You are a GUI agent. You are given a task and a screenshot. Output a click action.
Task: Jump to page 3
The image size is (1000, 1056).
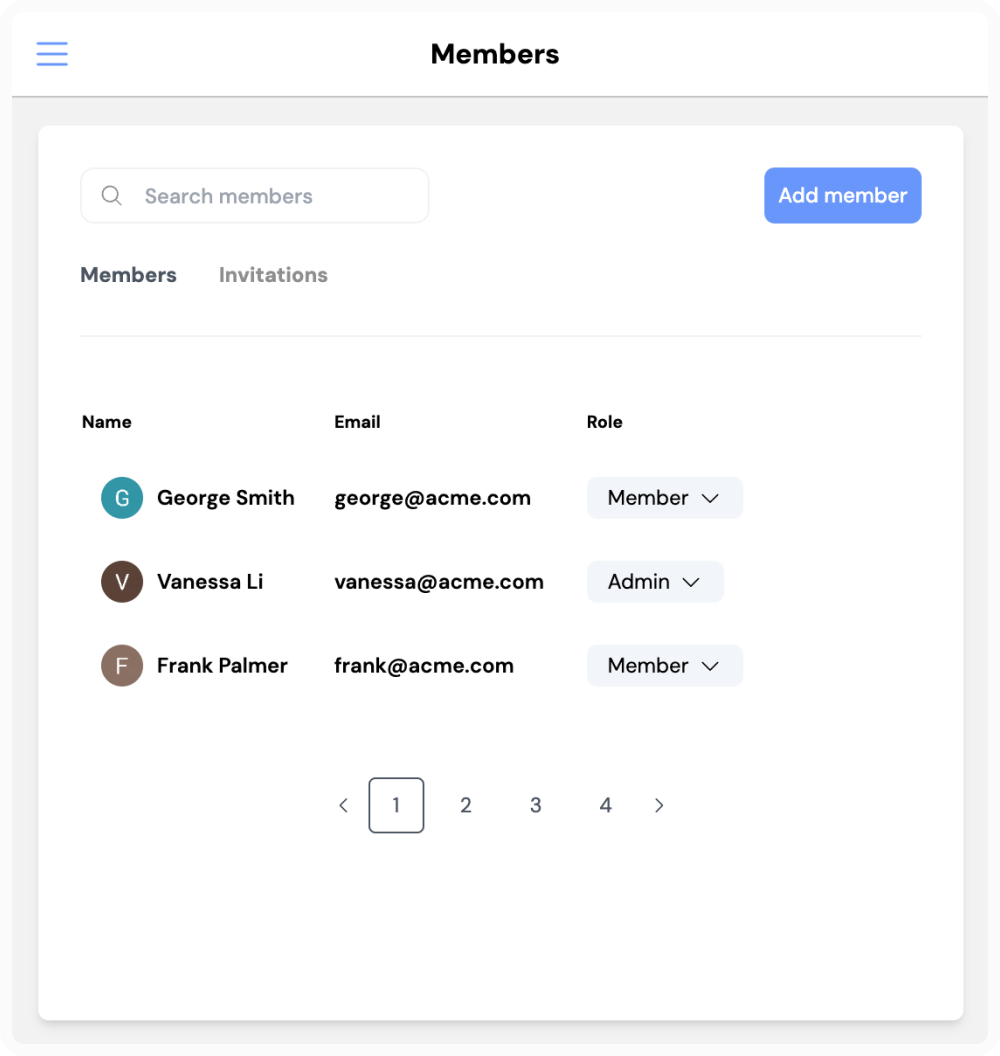[536, 806]
